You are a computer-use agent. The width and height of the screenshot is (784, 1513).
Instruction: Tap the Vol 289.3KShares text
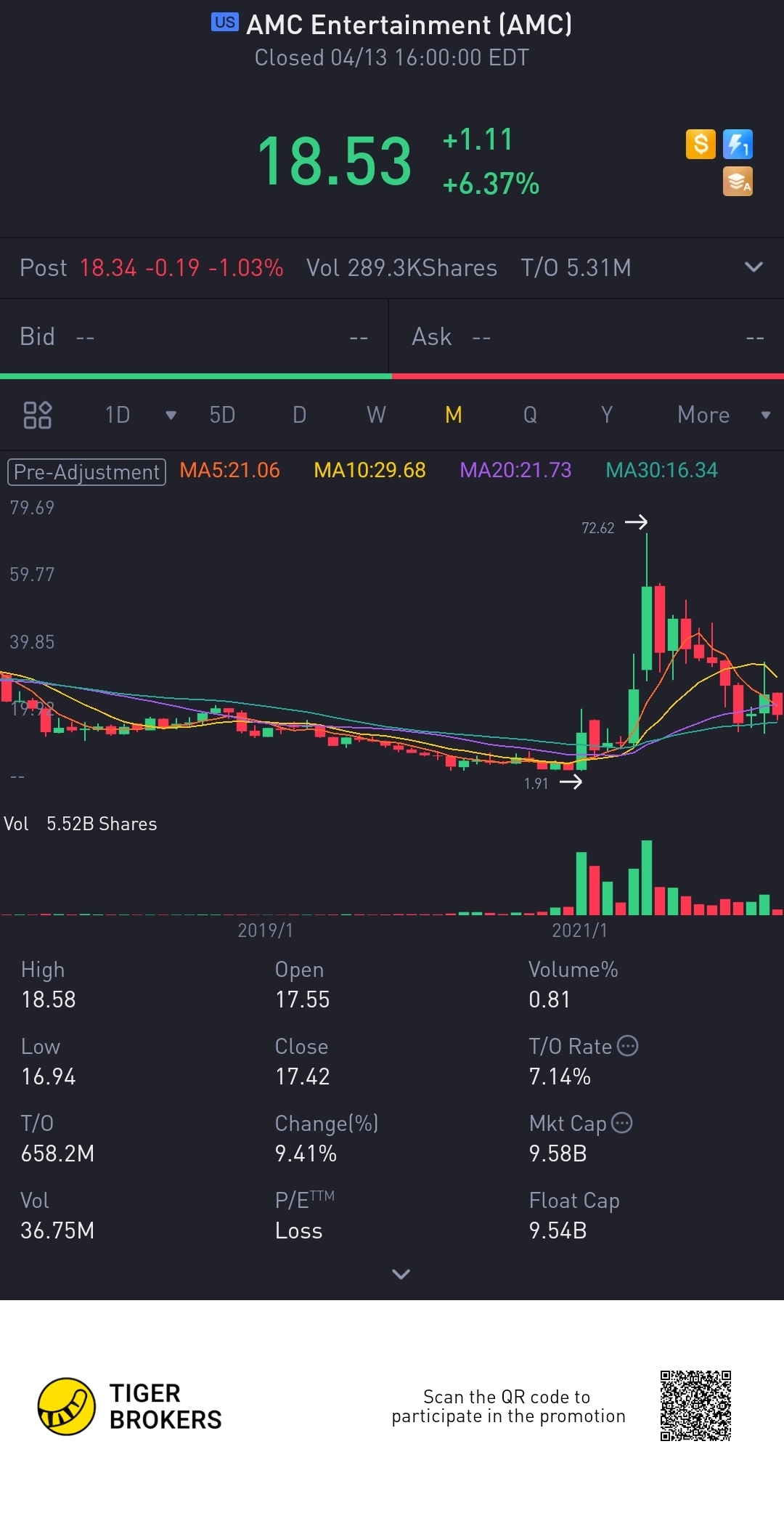click(401, 268)
